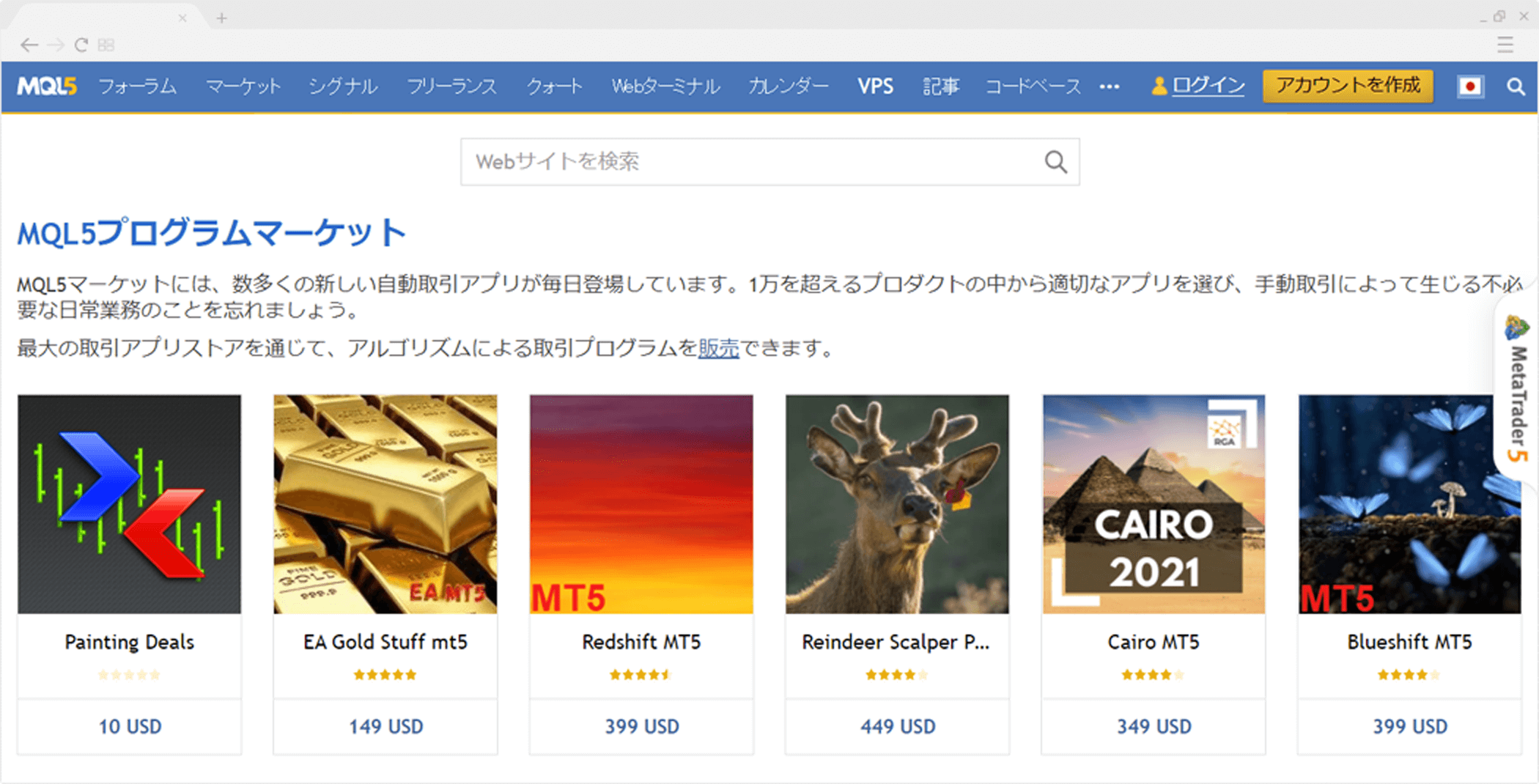Viewport: 1539px width, 784px height.
Task: Navigate to クォート in the navbar
Action: (x=555, y=86)
